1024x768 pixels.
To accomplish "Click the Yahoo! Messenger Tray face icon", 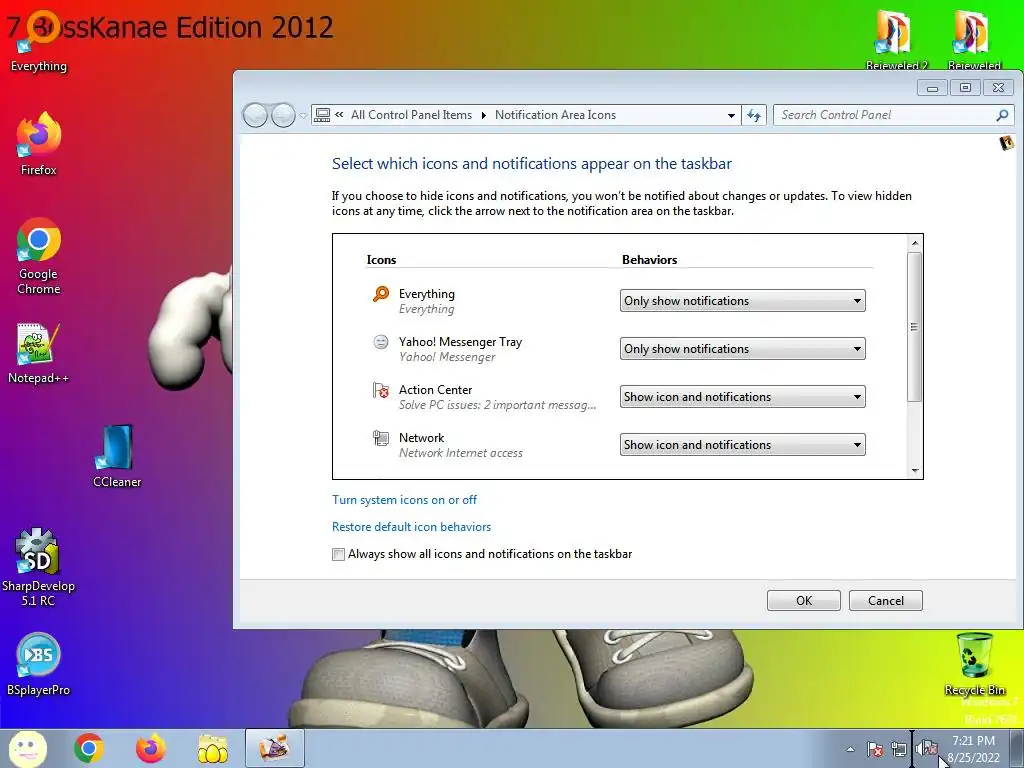I will (x=381, y=342).
